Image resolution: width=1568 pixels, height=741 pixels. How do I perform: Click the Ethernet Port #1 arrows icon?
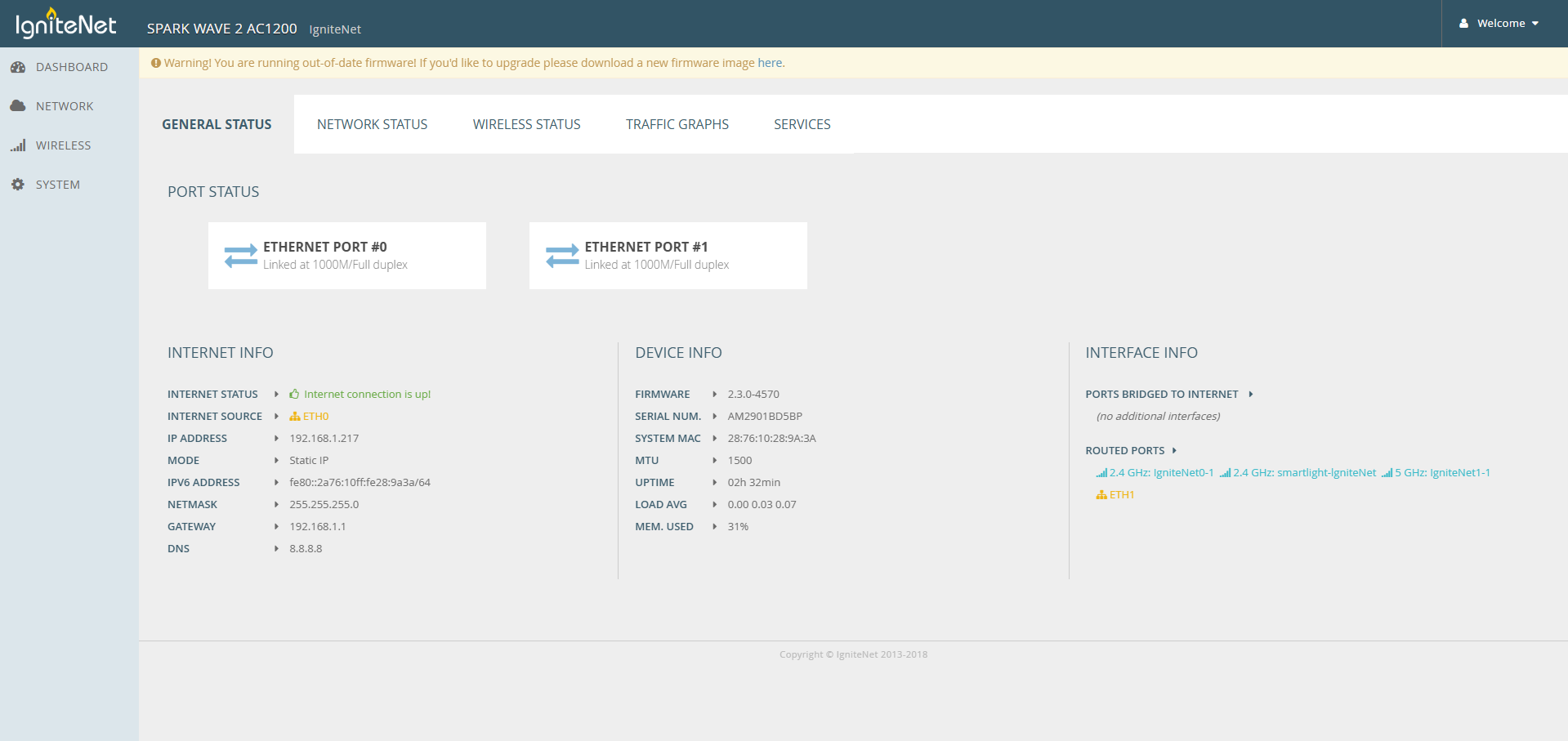(562, 256)
